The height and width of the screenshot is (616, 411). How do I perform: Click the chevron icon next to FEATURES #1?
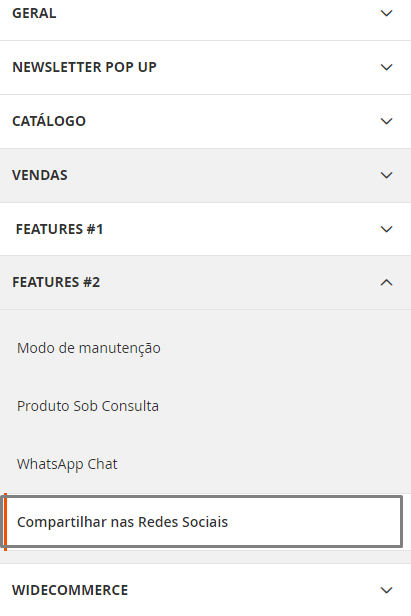point(387,229)
